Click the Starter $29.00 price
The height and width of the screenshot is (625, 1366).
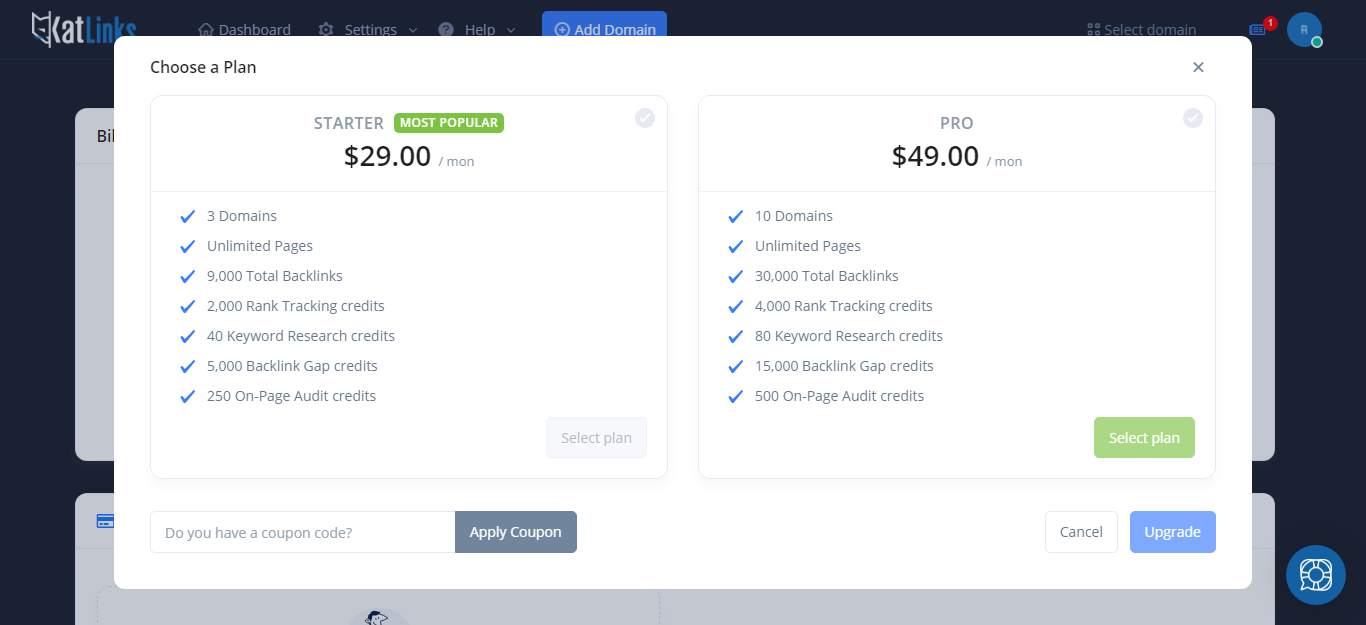pyautogui.click(x=387, y=156)
